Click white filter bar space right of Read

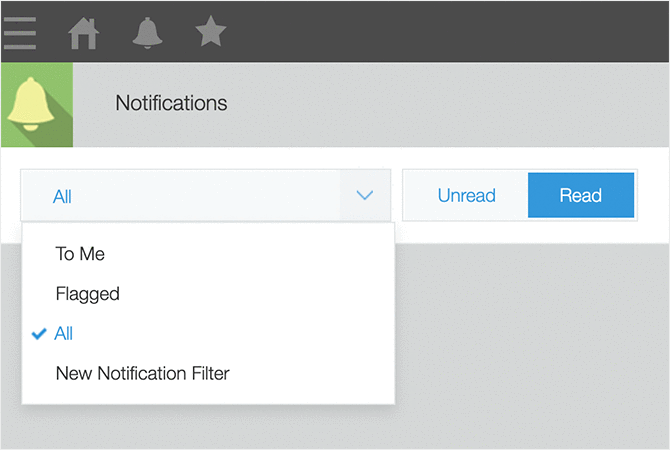pyautogui.click(x=653, y=195)
